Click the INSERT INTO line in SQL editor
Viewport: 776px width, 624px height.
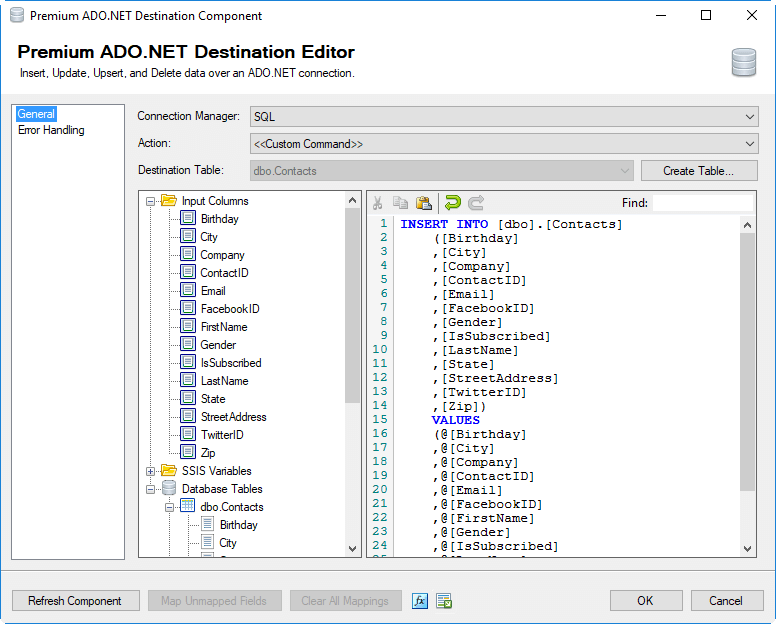point(511,224)
